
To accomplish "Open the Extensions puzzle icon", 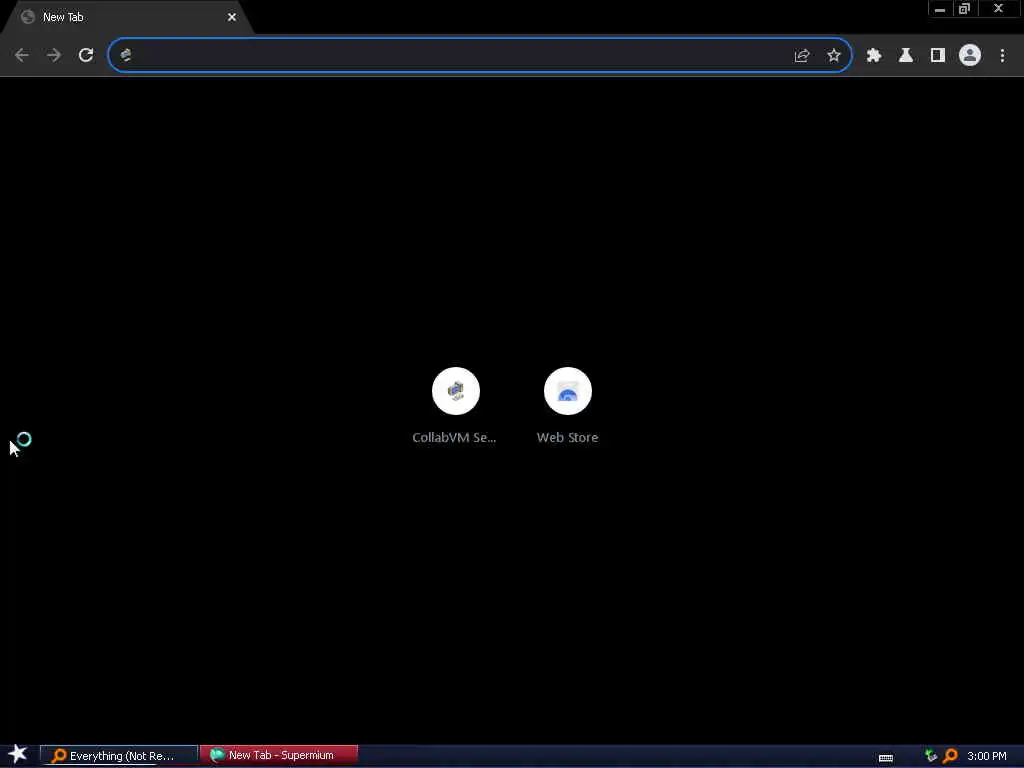I will (x=874, y=56).
